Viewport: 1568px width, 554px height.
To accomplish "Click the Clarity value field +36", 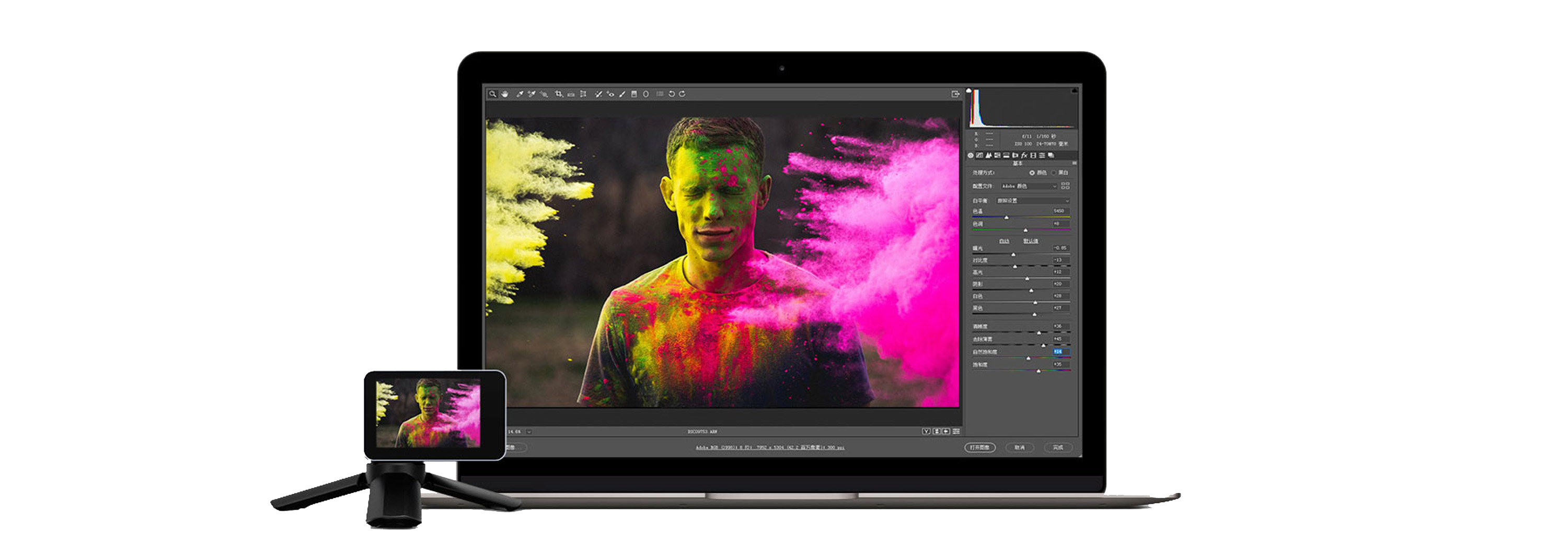I will pyautogui.click(x=1062, y=326).
